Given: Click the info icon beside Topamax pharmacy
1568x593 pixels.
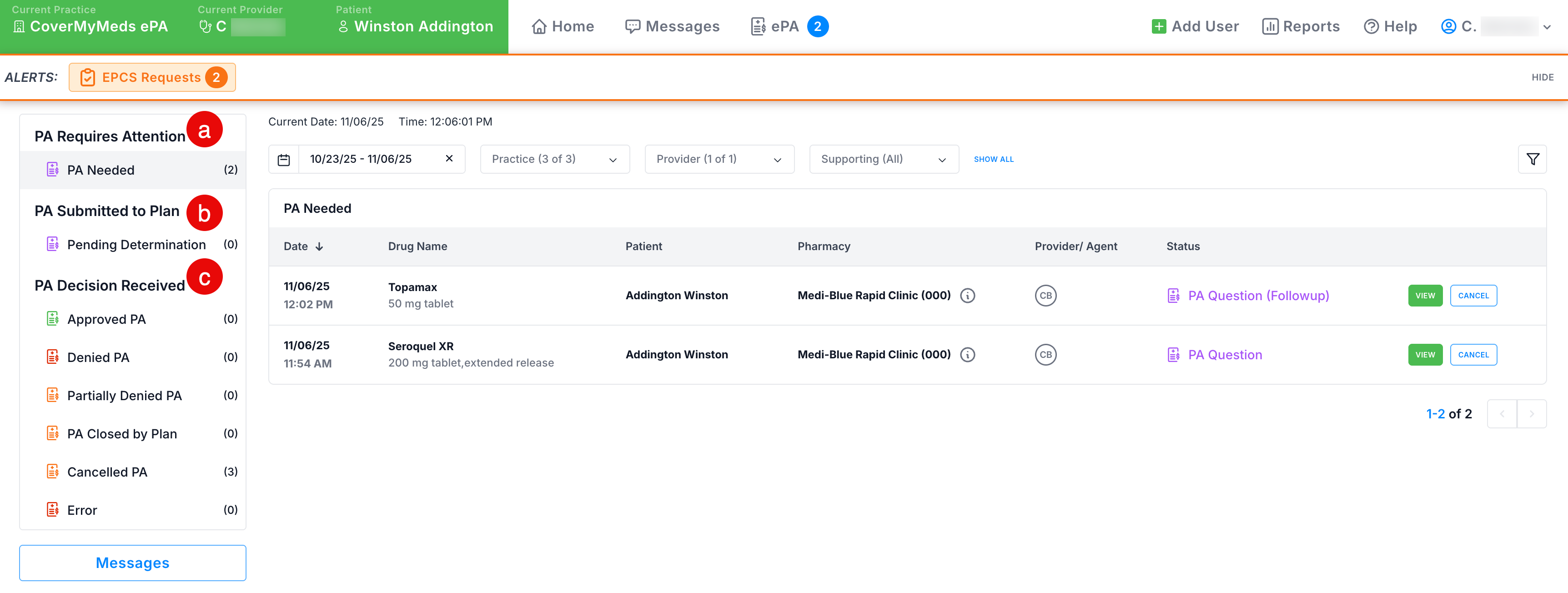Looking at the screenshot, I should 967,295.
